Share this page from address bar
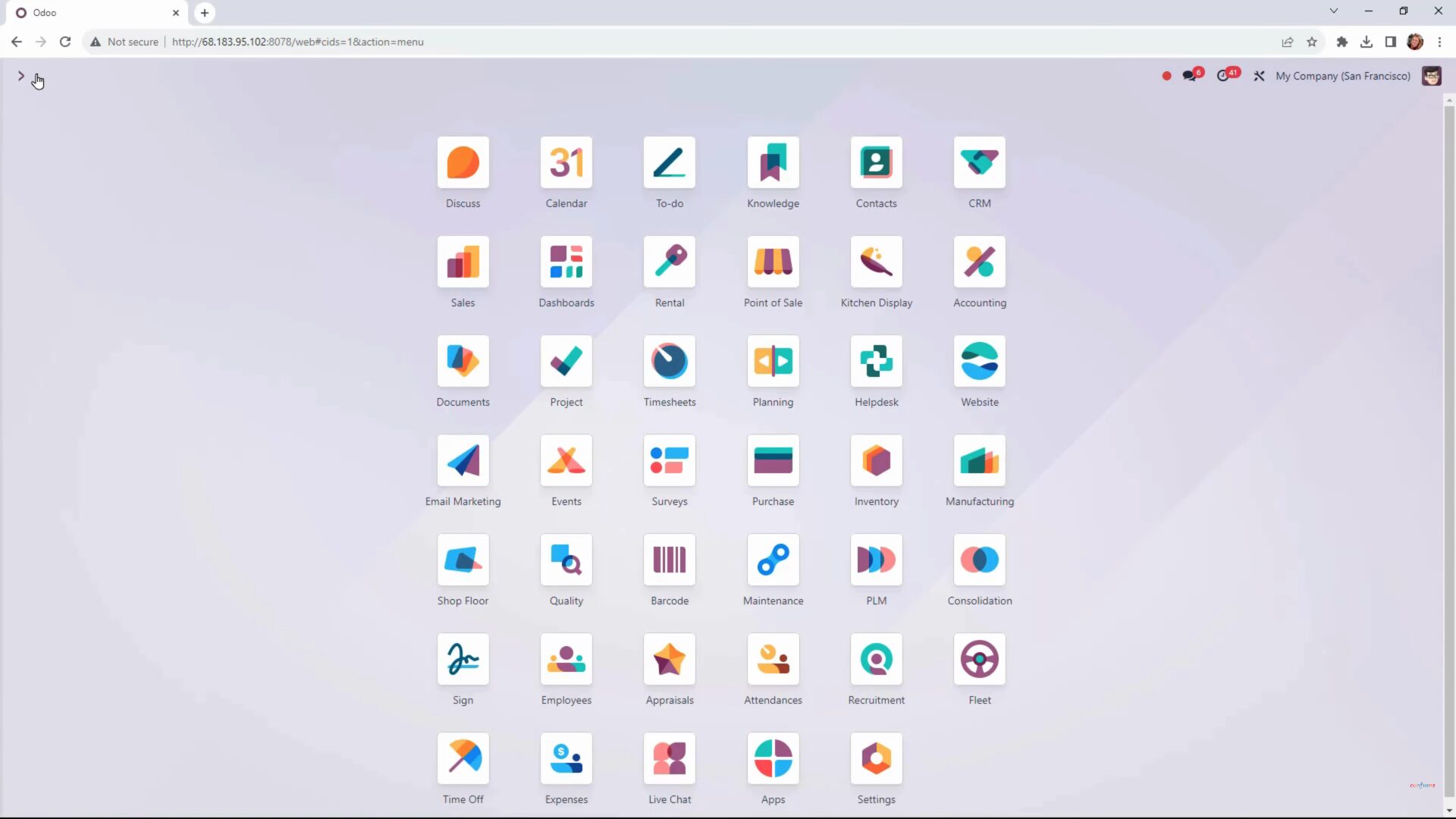The image size is (1456, 819). point(1287,42)
